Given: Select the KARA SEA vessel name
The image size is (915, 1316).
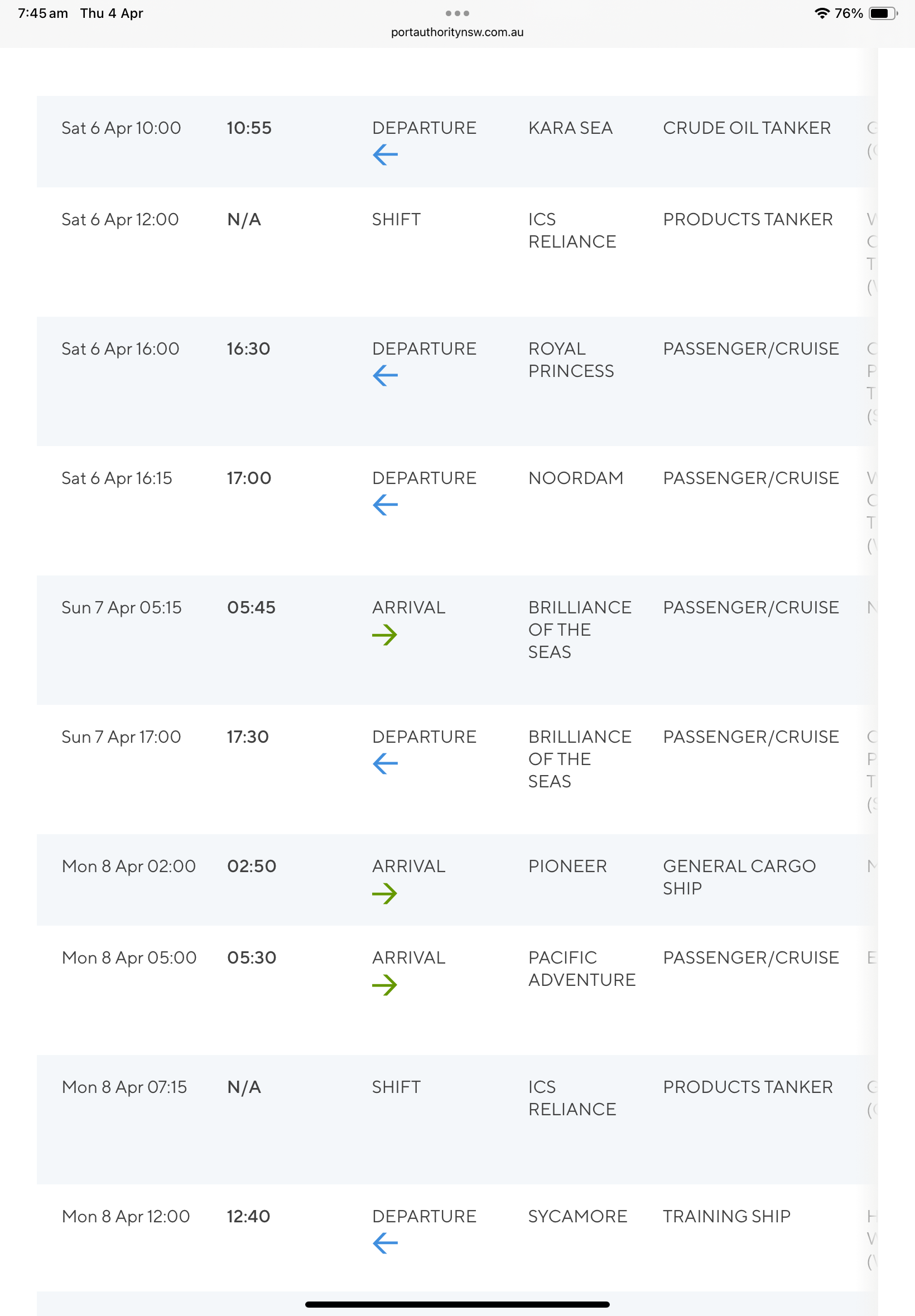Looking at the screenshot, I should (570, 128).
